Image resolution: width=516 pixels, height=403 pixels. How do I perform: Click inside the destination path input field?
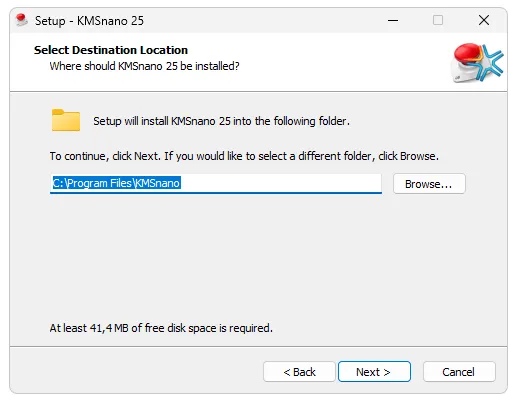point(216,183)
